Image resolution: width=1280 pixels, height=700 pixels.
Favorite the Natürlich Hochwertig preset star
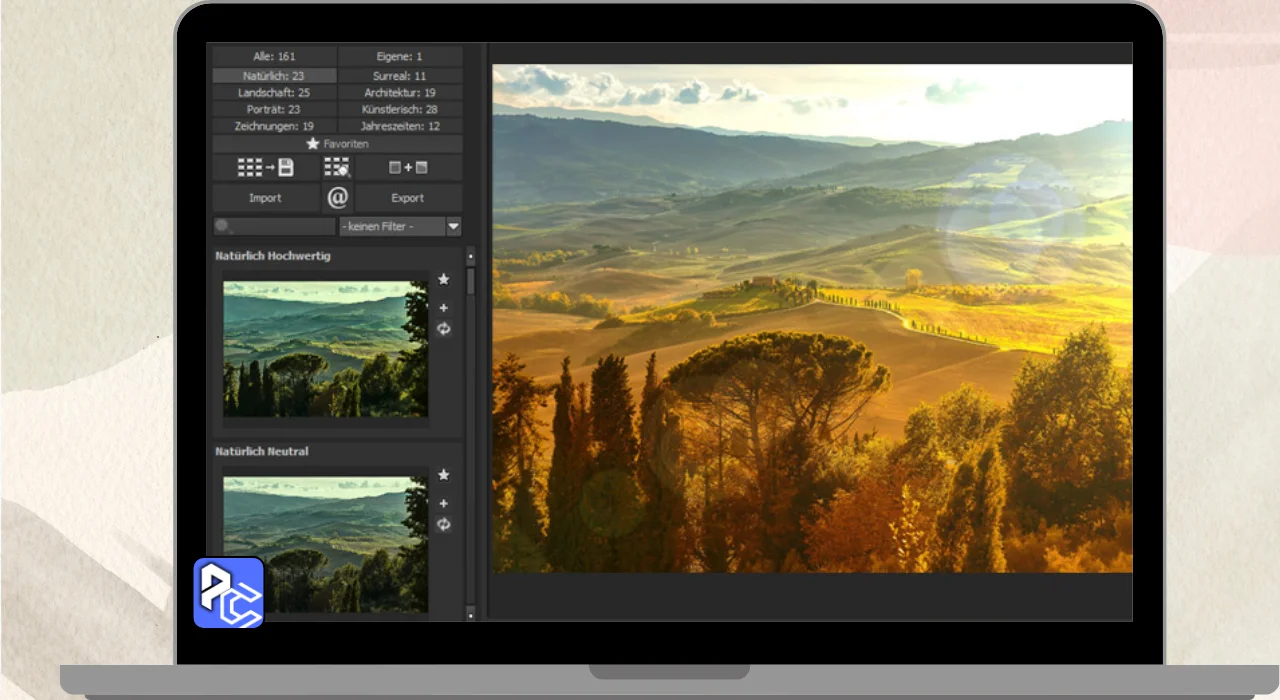444,279
